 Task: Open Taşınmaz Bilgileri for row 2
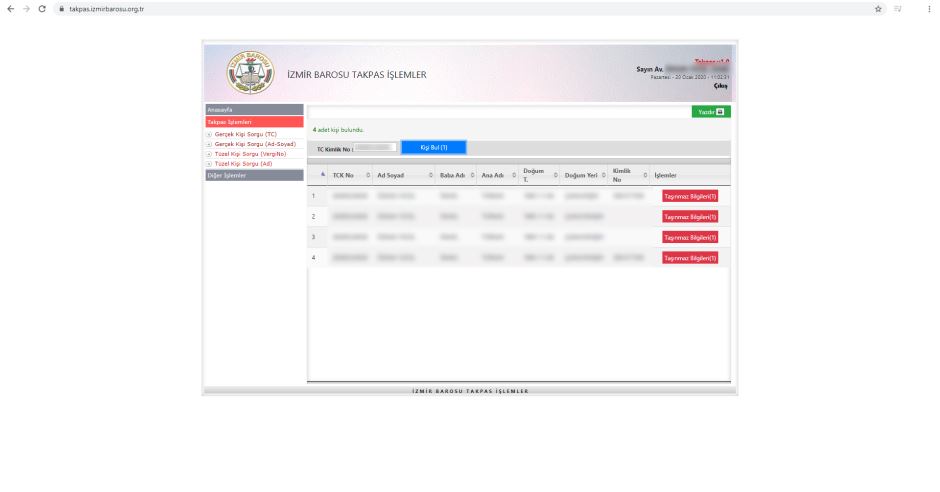coord(690,217)
